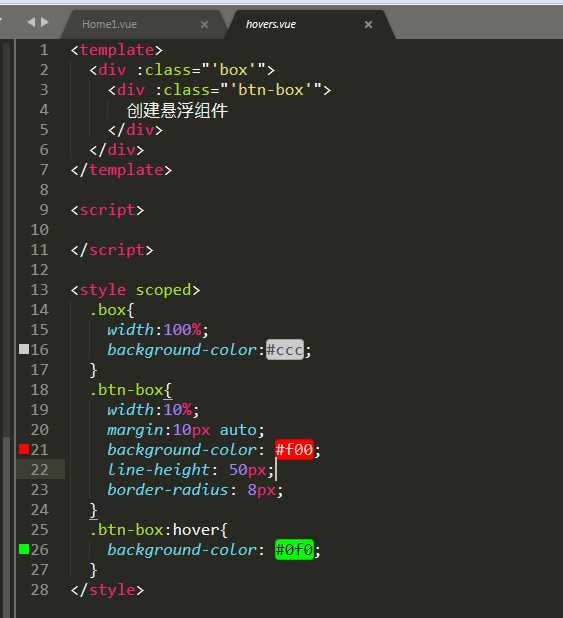Click the 'box' class string on line 2
Viewport: 563px width, 618px height.
tap(233, 70)
